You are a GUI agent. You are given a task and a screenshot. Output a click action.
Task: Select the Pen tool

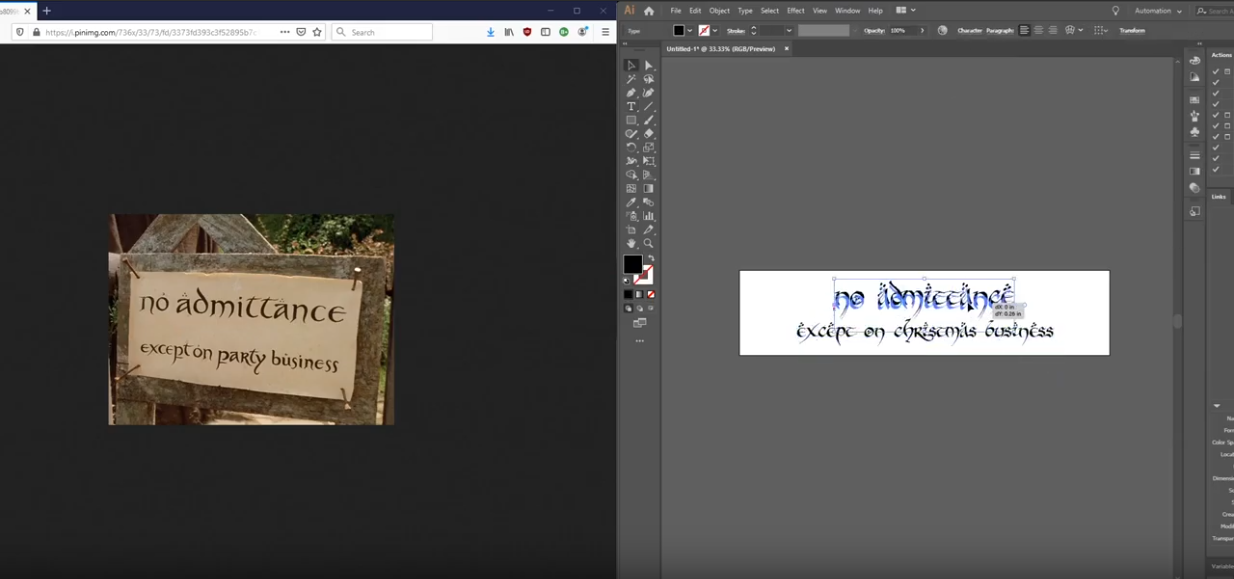[x=631, y=93]
